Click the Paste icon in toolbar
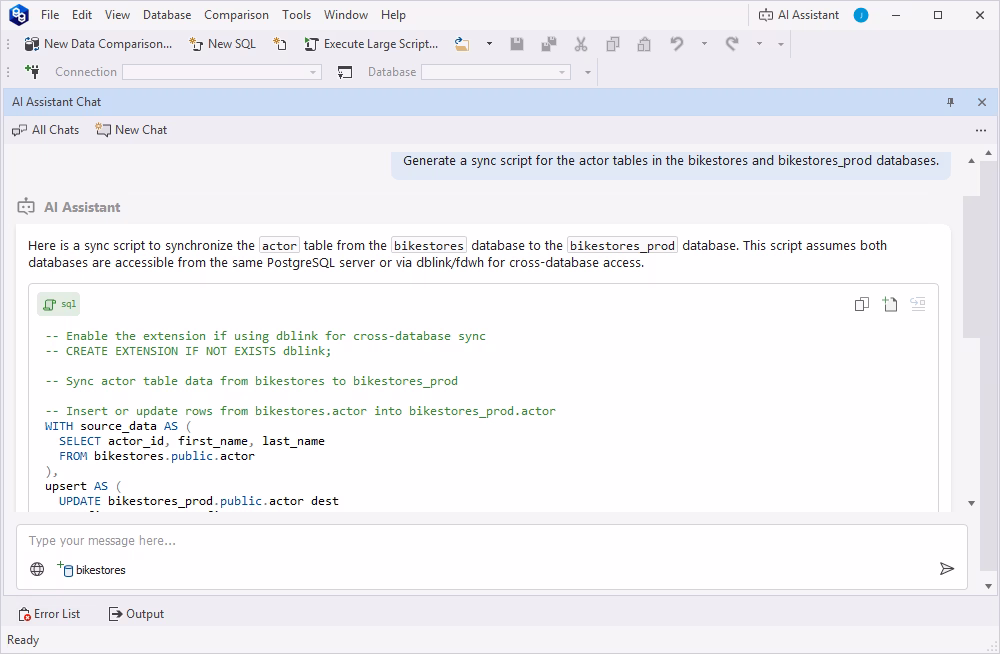The height and width of the screenshot is (654, 1000). (x=644, y=44)
